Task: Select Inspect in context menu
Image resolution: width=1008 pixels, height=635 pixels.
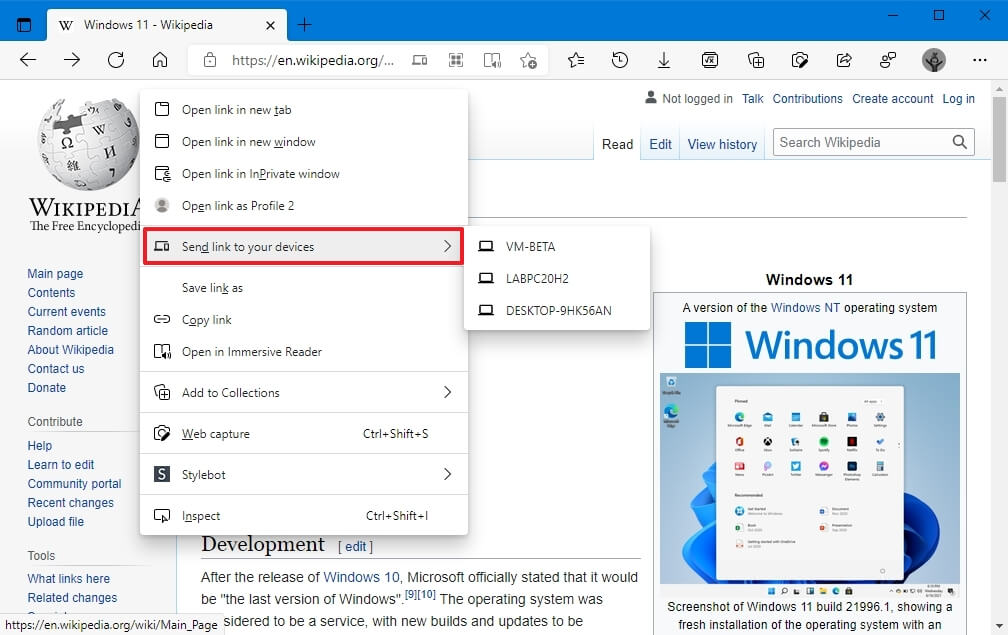Action: tap(304, 516)
